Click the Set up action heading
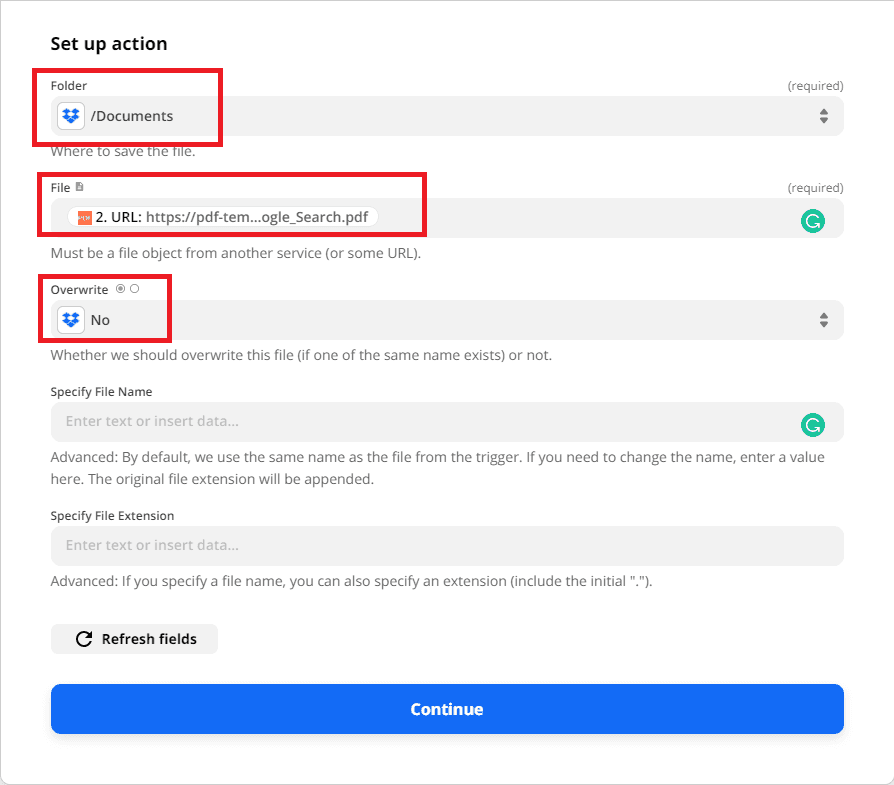The image size is (894, 785). (x=108, y=43)
